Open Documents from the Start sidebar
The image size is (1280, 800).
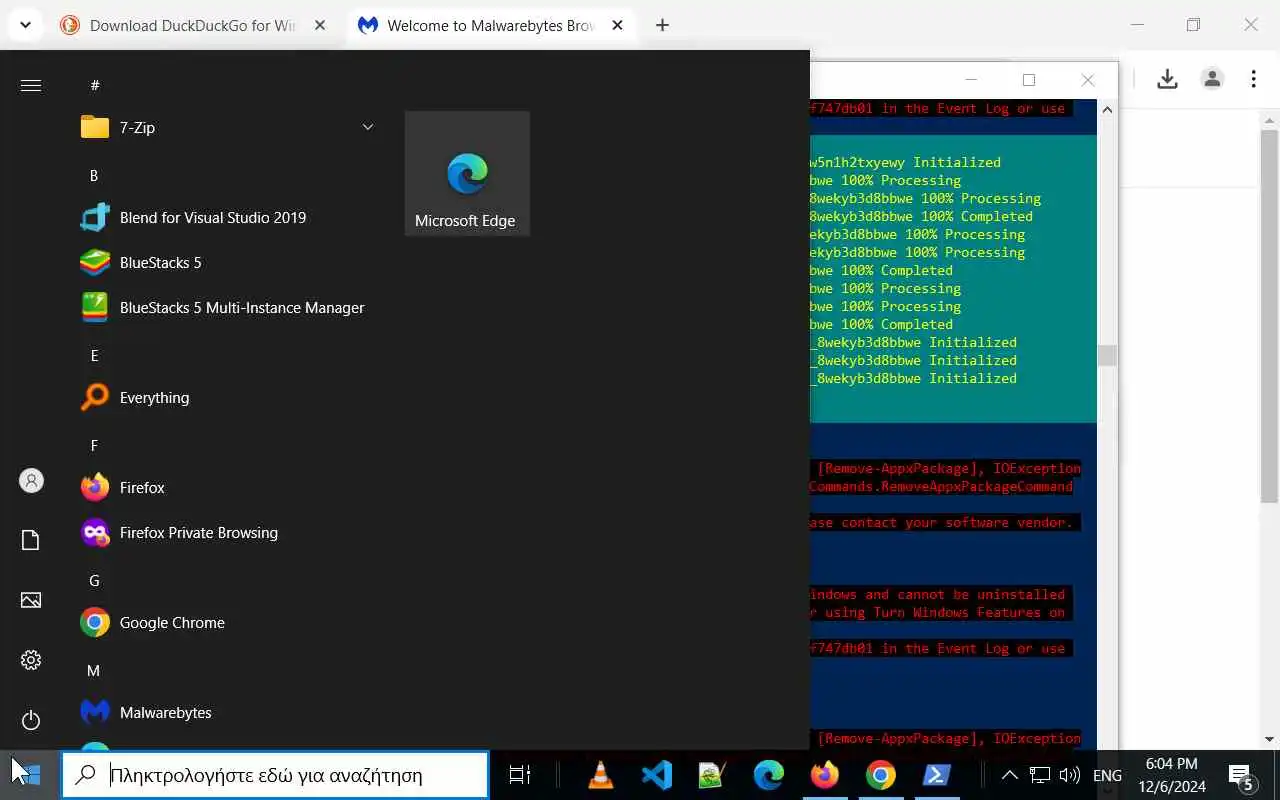point(31,540)
